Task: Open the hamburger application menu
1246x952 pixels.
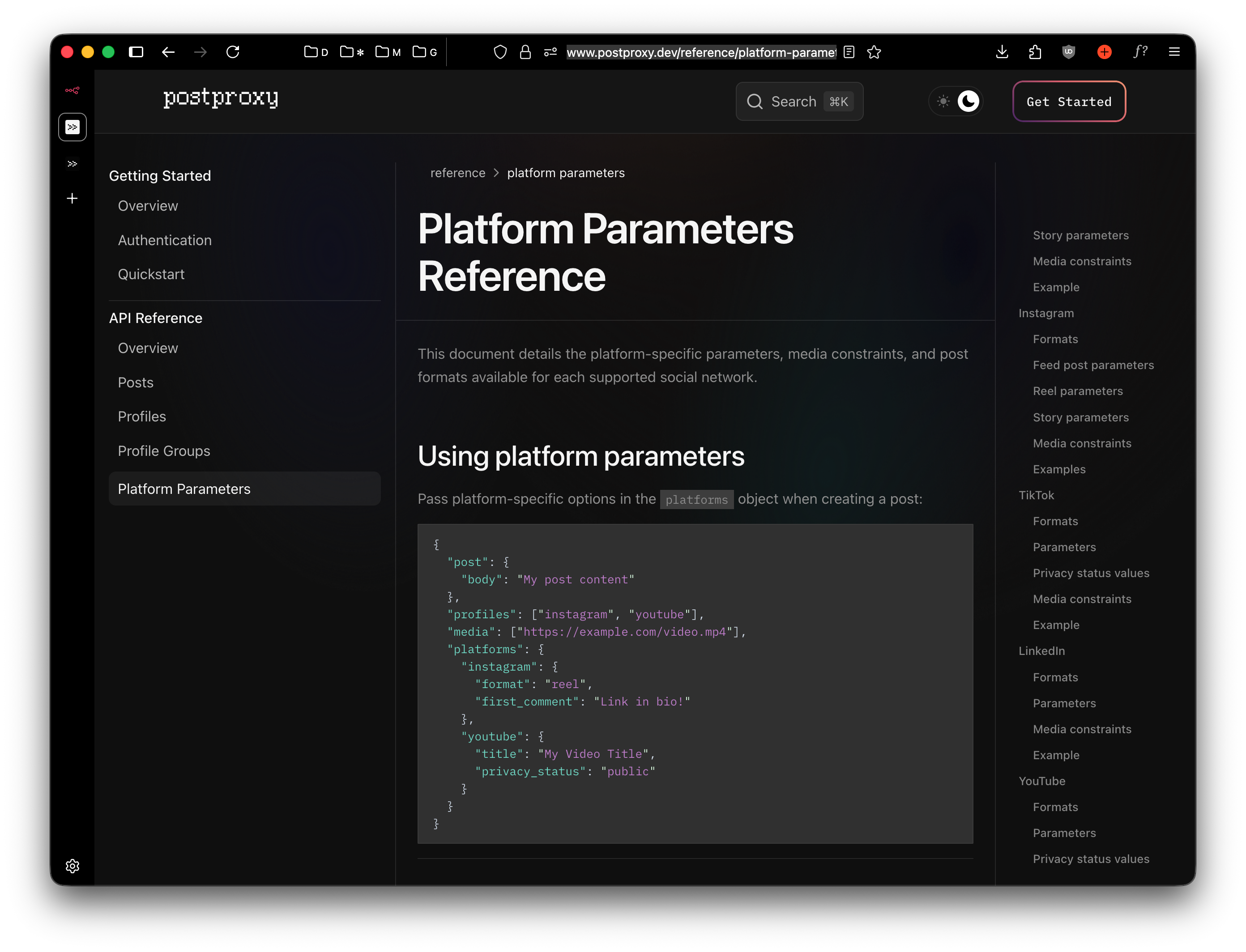Action: click(x=1174, y=52)
